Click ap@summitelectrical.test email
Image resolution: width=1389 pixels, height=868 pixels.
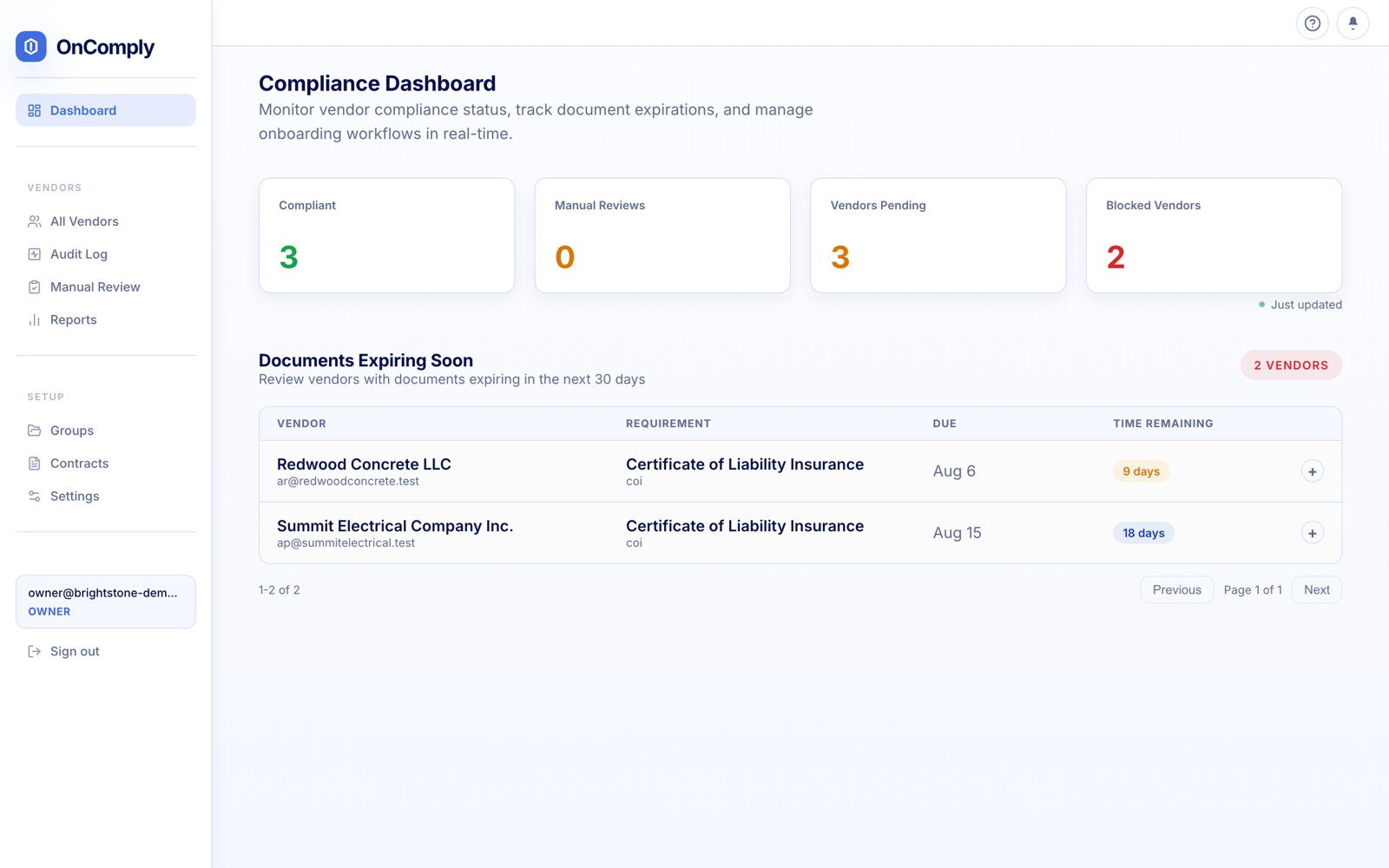coord(346,542)
